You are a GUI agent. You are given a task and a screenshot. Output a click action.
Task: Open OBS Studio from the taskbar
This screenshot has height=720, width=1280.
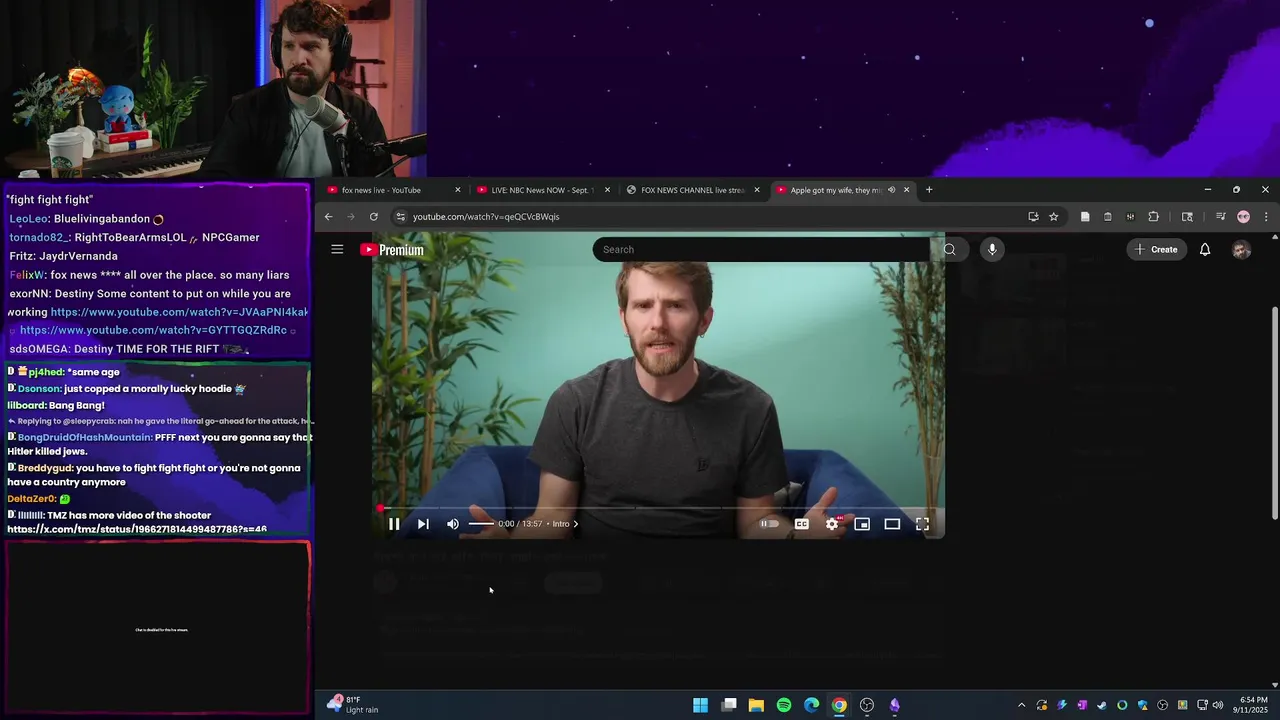[867, 705]
